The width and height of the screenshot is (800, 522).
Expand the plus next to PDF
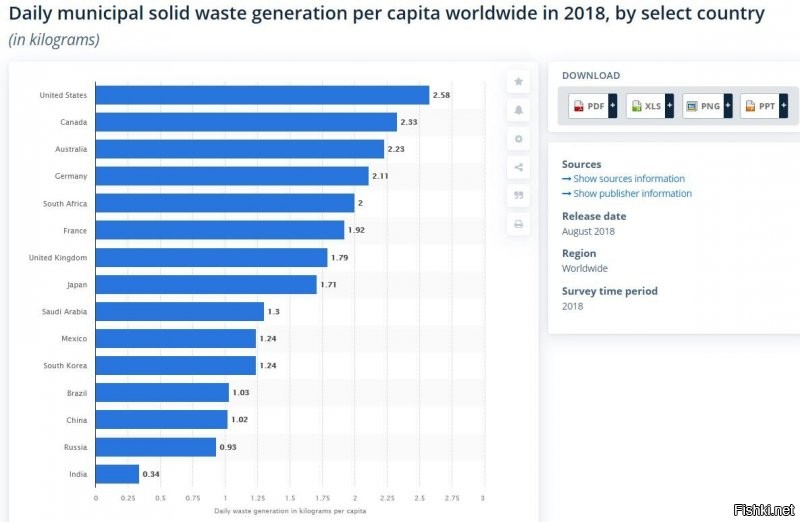pyautogui.click(x=612, y=106)
